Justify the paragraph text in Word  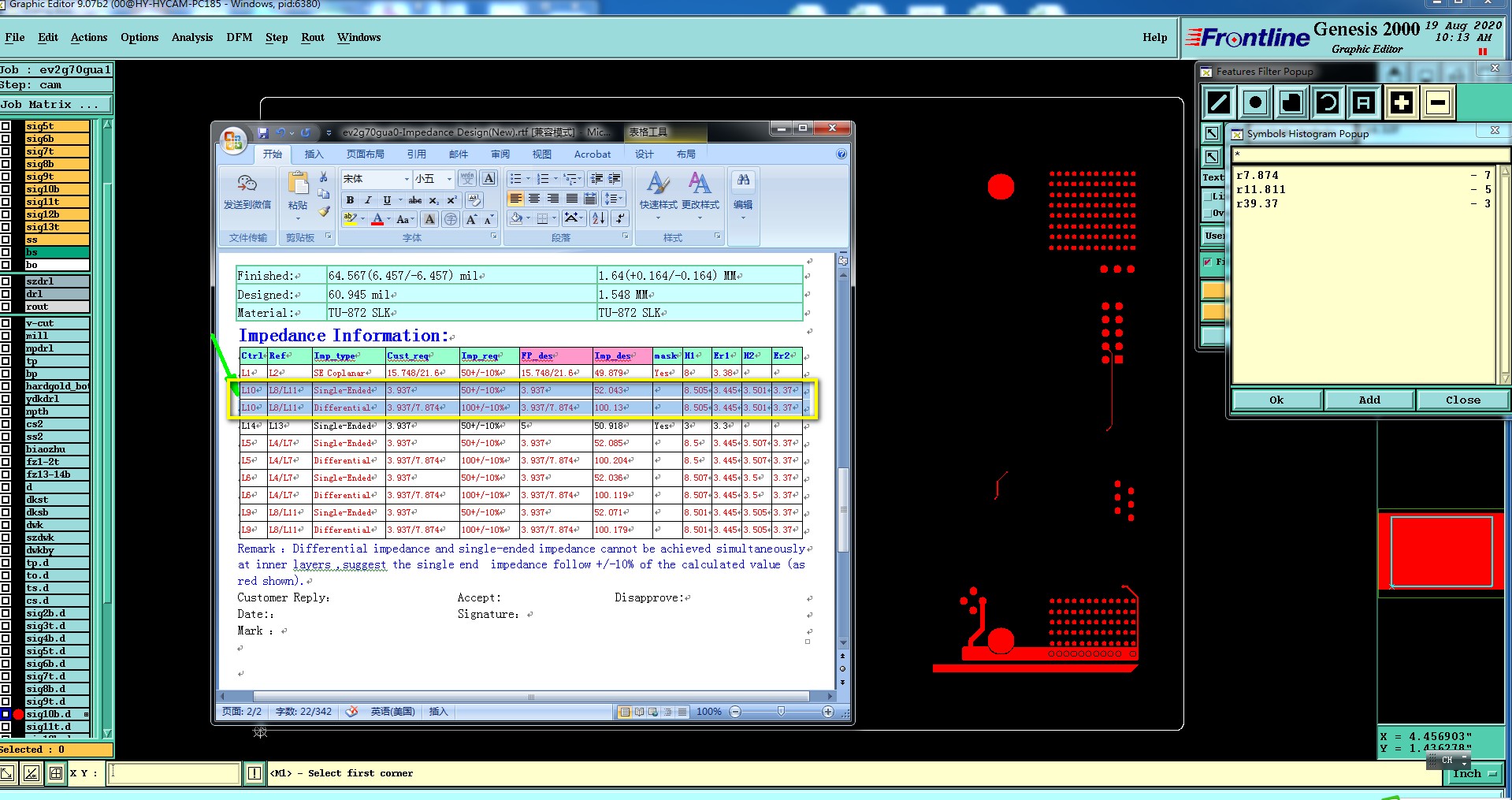click(572, 199)
